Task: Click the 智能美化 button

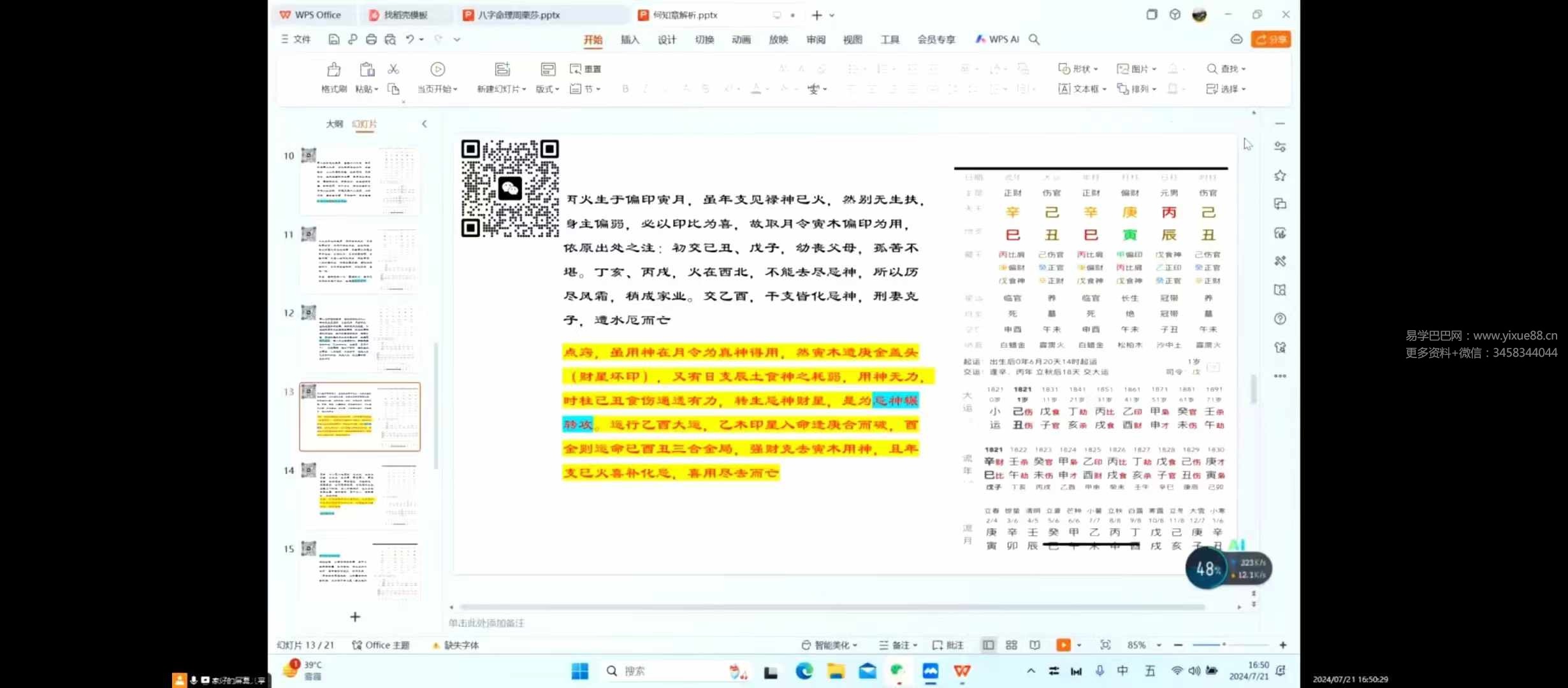Action: pyautogui.click(x=829, y=645)
